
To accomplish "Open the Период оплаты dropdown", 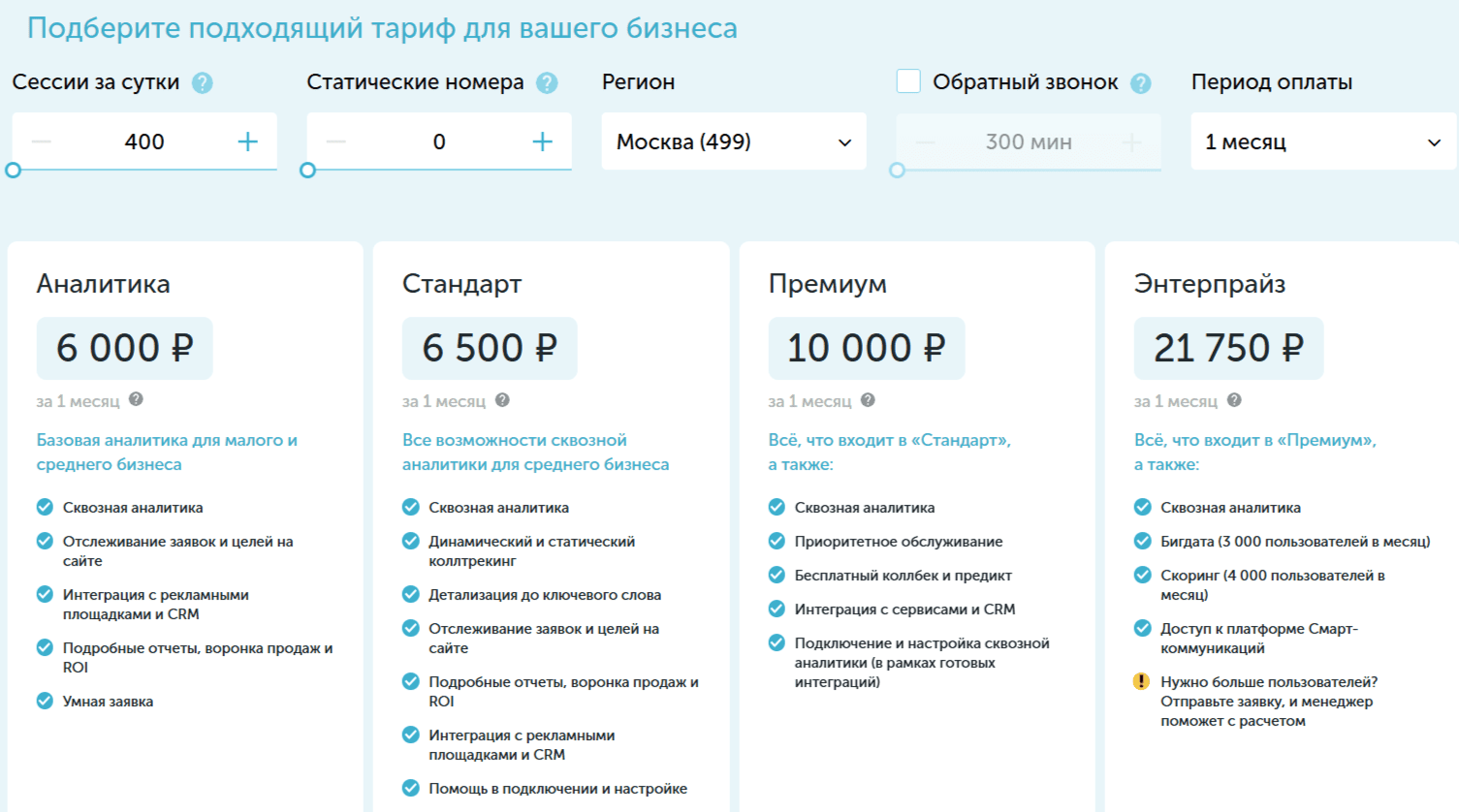I will [x=1322, y=141].
